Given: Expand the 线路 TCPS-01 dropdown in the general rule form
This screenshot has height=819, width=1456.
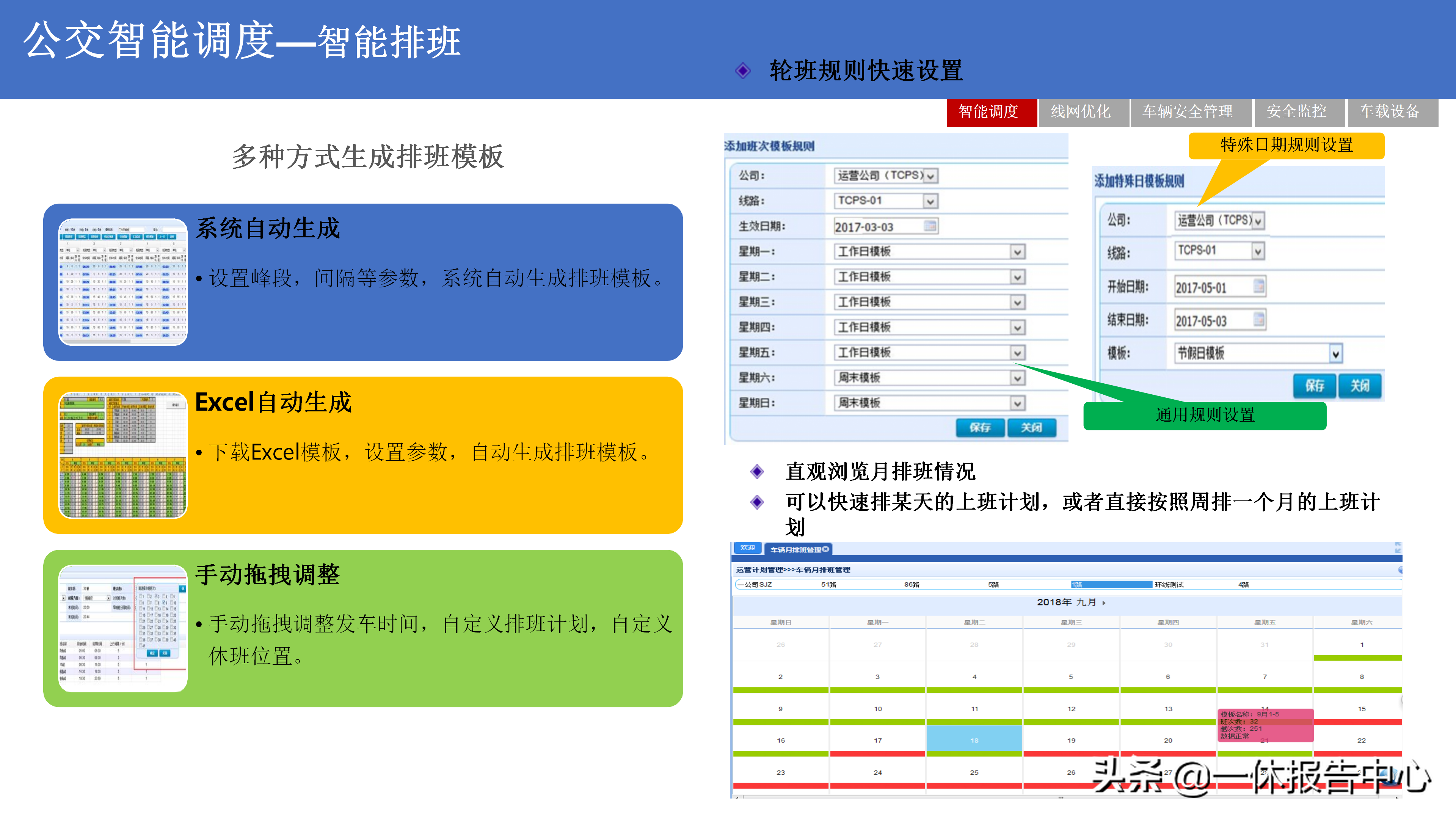Looking at the screenshot, I should coord(930,201).
